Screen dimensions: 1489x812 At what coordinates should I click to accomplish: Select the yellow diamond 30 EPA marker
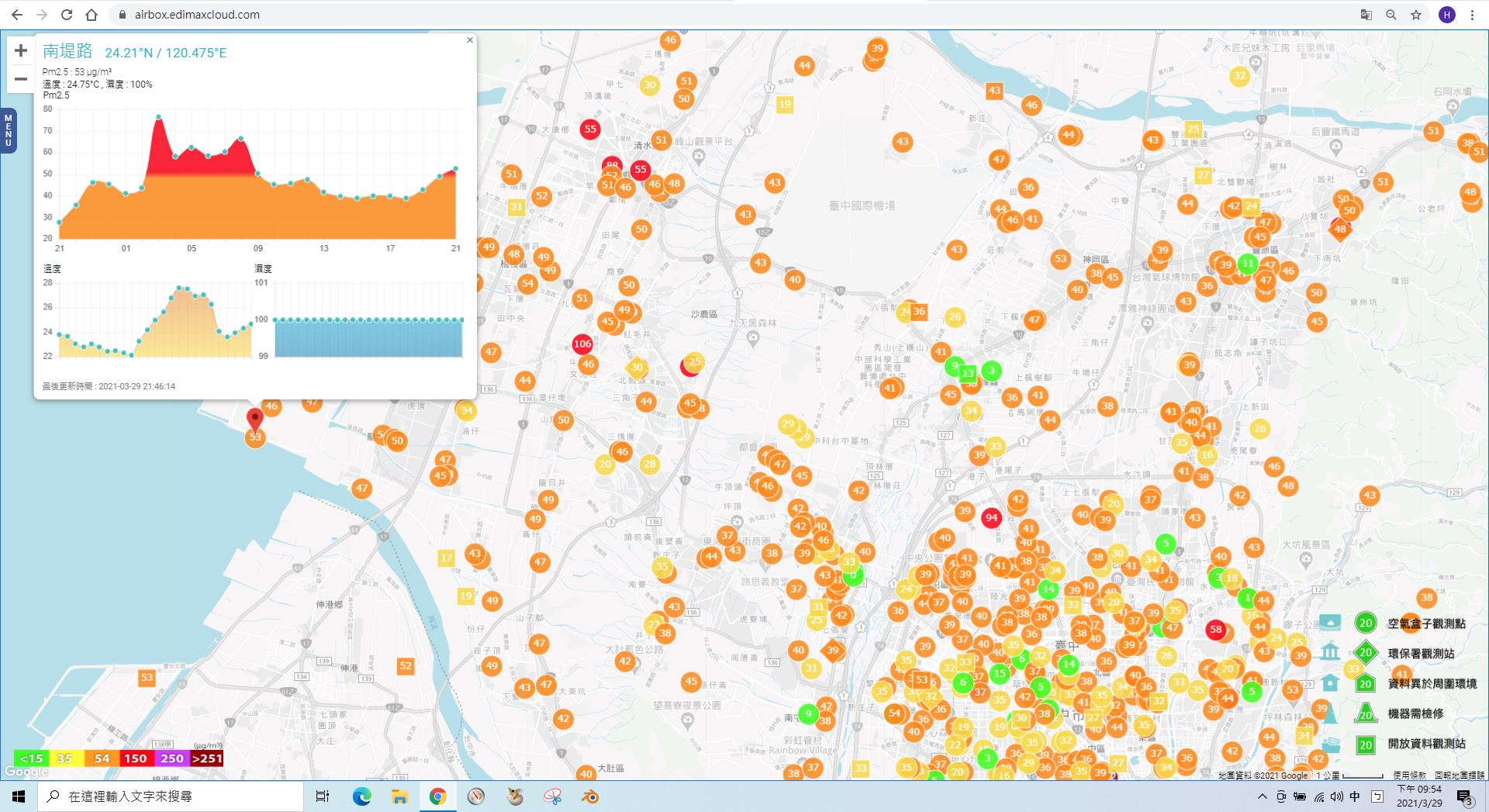[637, 368]
